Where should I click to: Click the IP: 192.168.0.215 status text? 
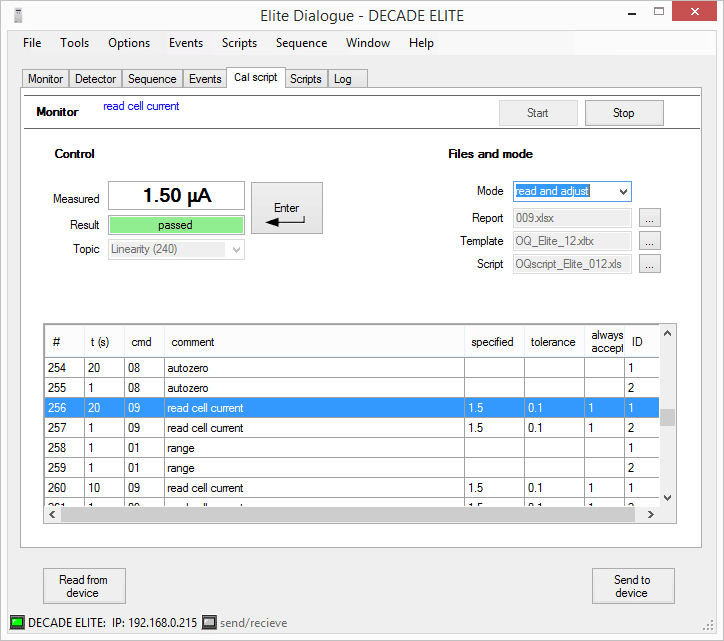(x=154, y=623)
